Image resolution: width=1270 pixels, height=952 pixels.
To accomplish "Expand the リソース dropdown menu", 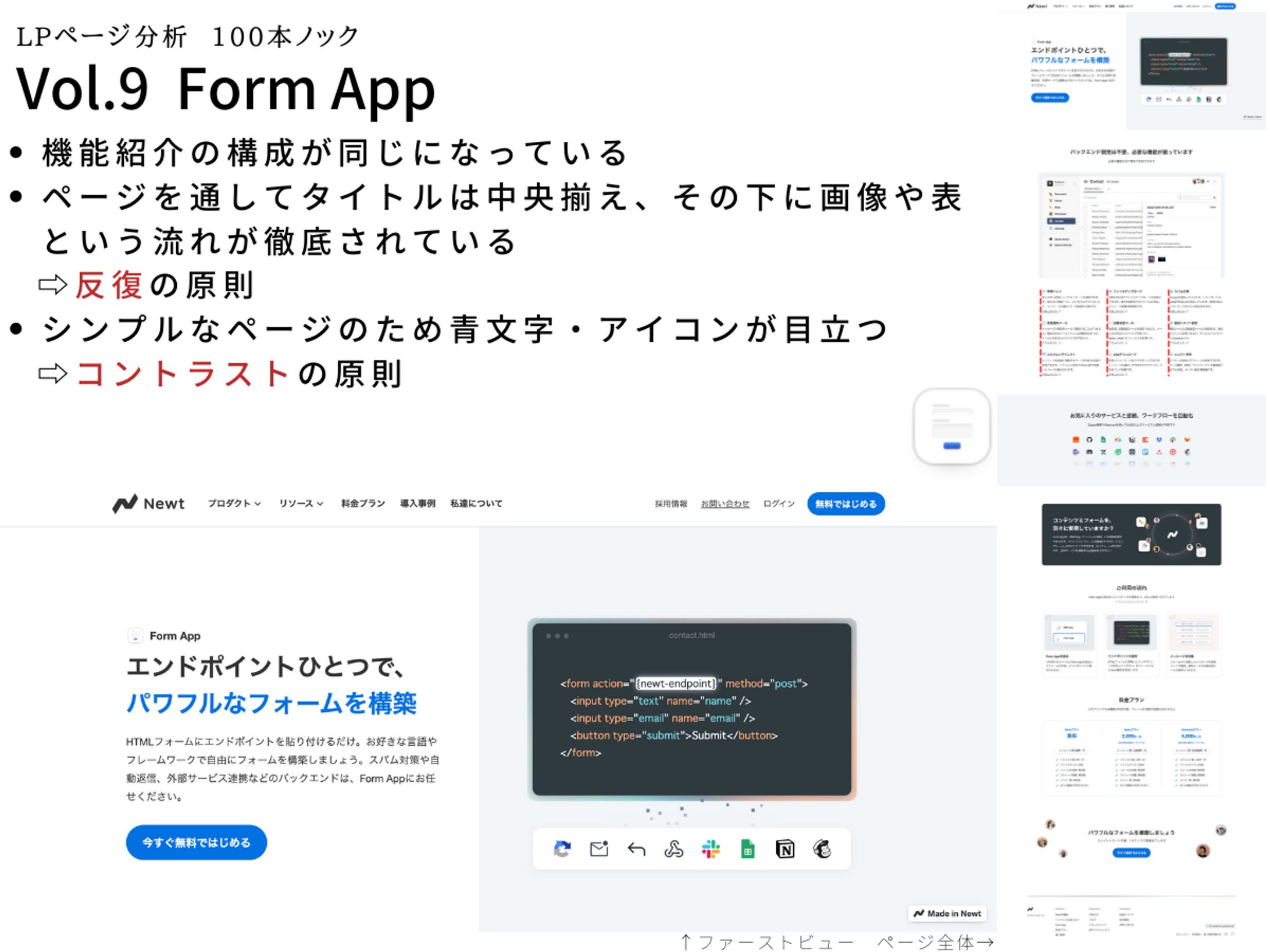I will (301, 504).
